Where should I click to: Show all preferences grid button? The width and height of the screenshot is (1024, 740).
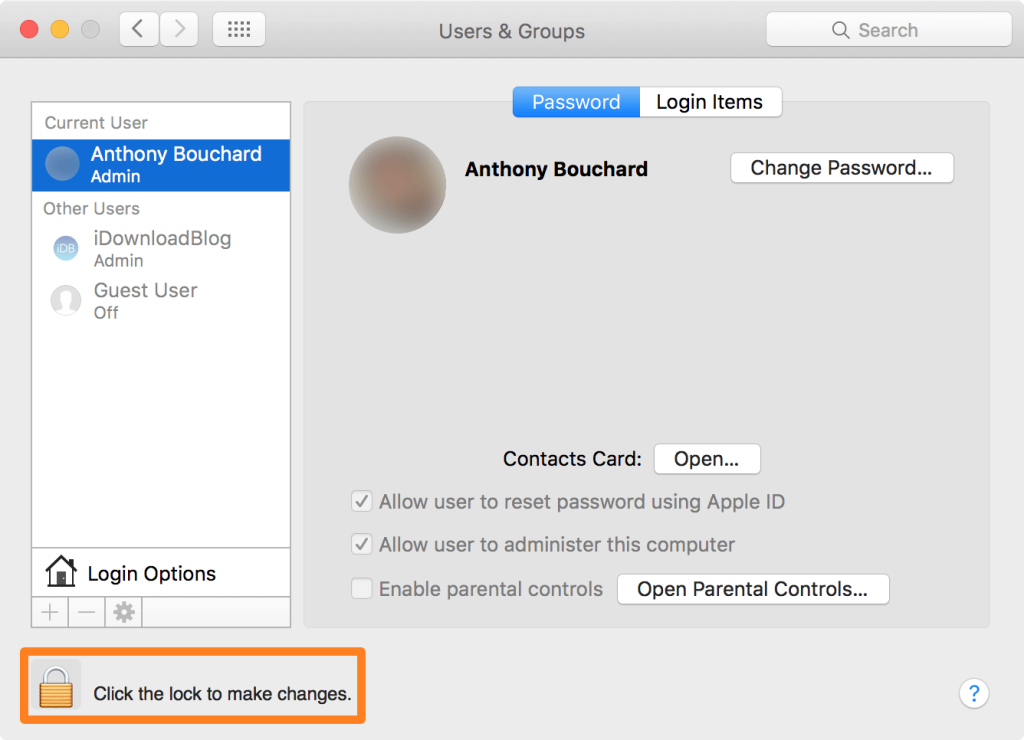pyautogui.click(x=239, y=30)
